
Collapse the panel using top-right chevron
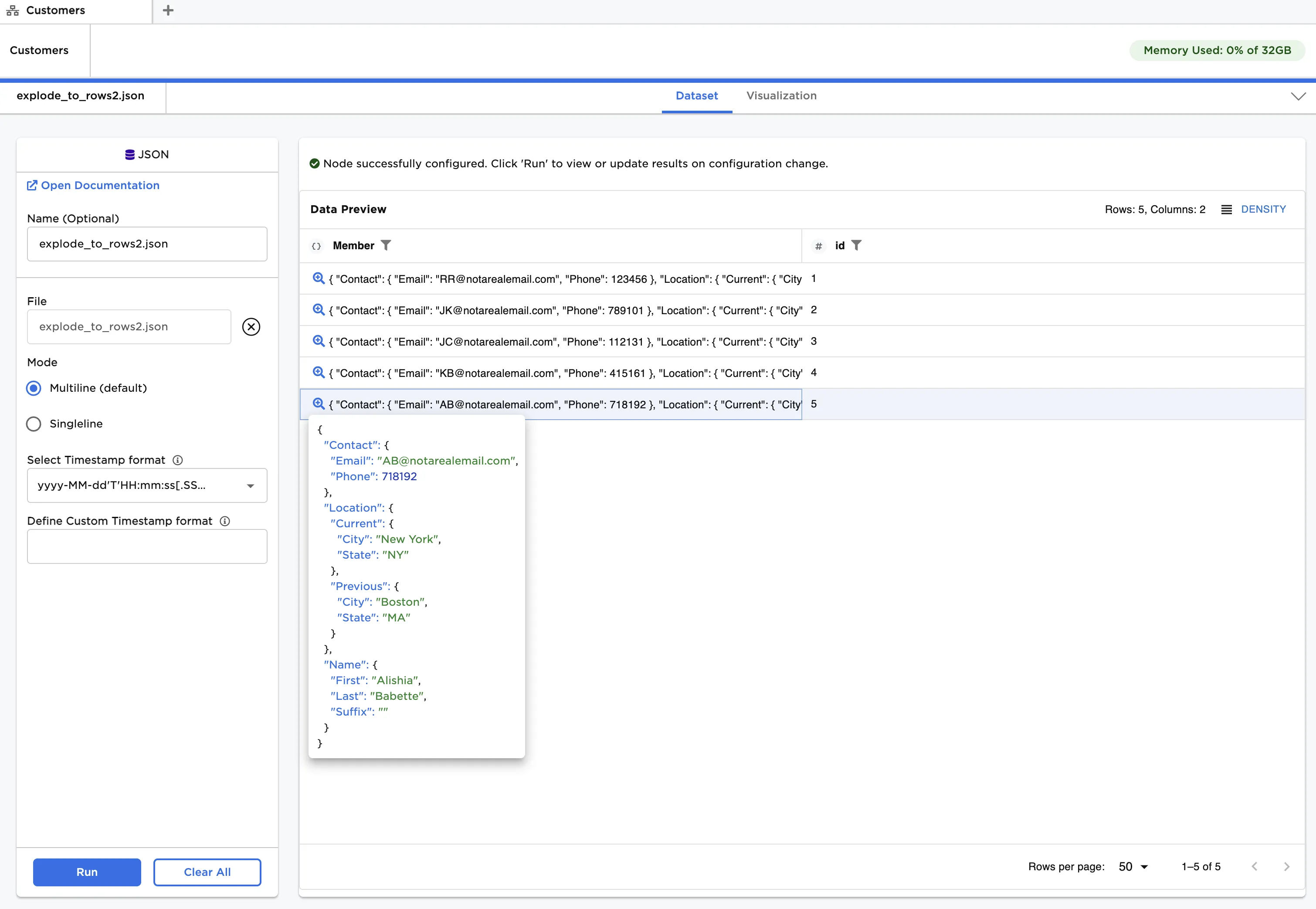[x=1298, y=96]
